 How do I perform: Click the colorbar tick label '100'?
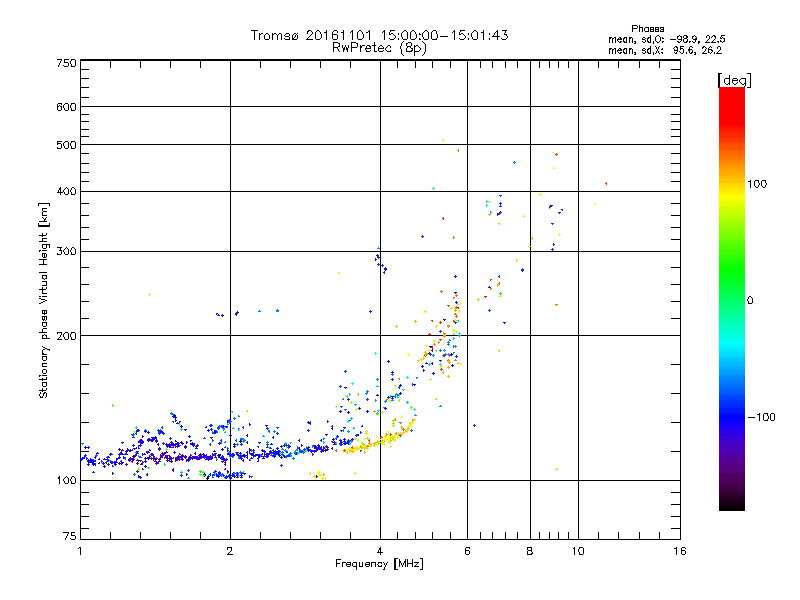(x=757, y=184)
